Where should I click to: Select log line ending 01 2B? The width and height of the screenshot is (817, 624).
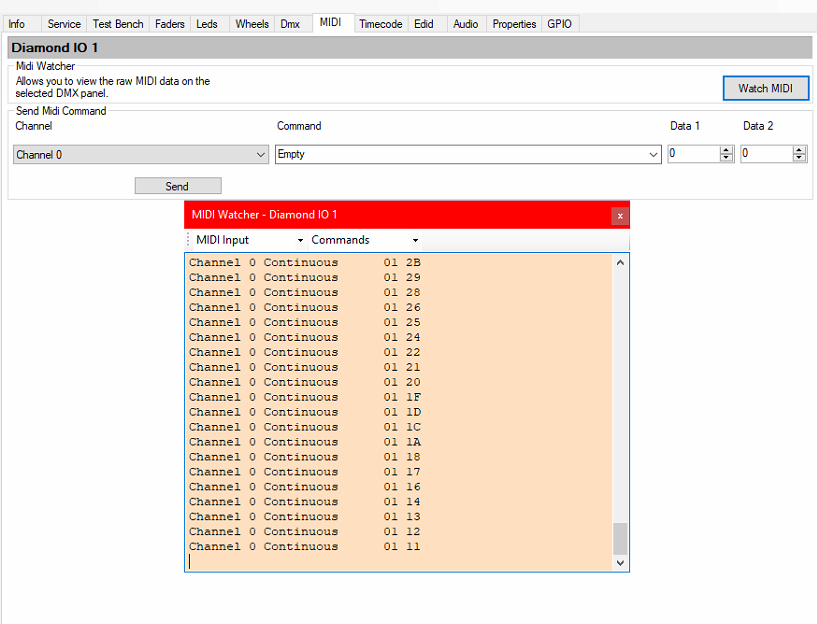(x=305, y=263)
